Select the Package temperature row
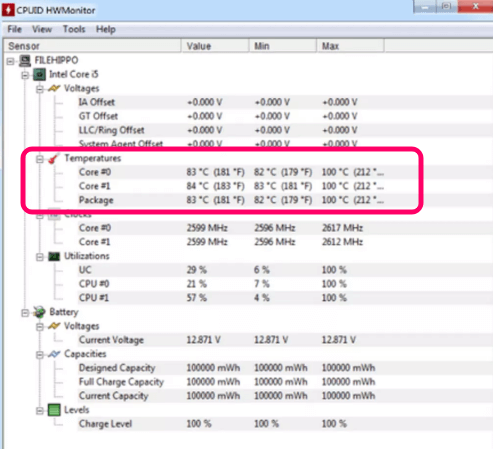The image size is (493, 449). point(285,200)
